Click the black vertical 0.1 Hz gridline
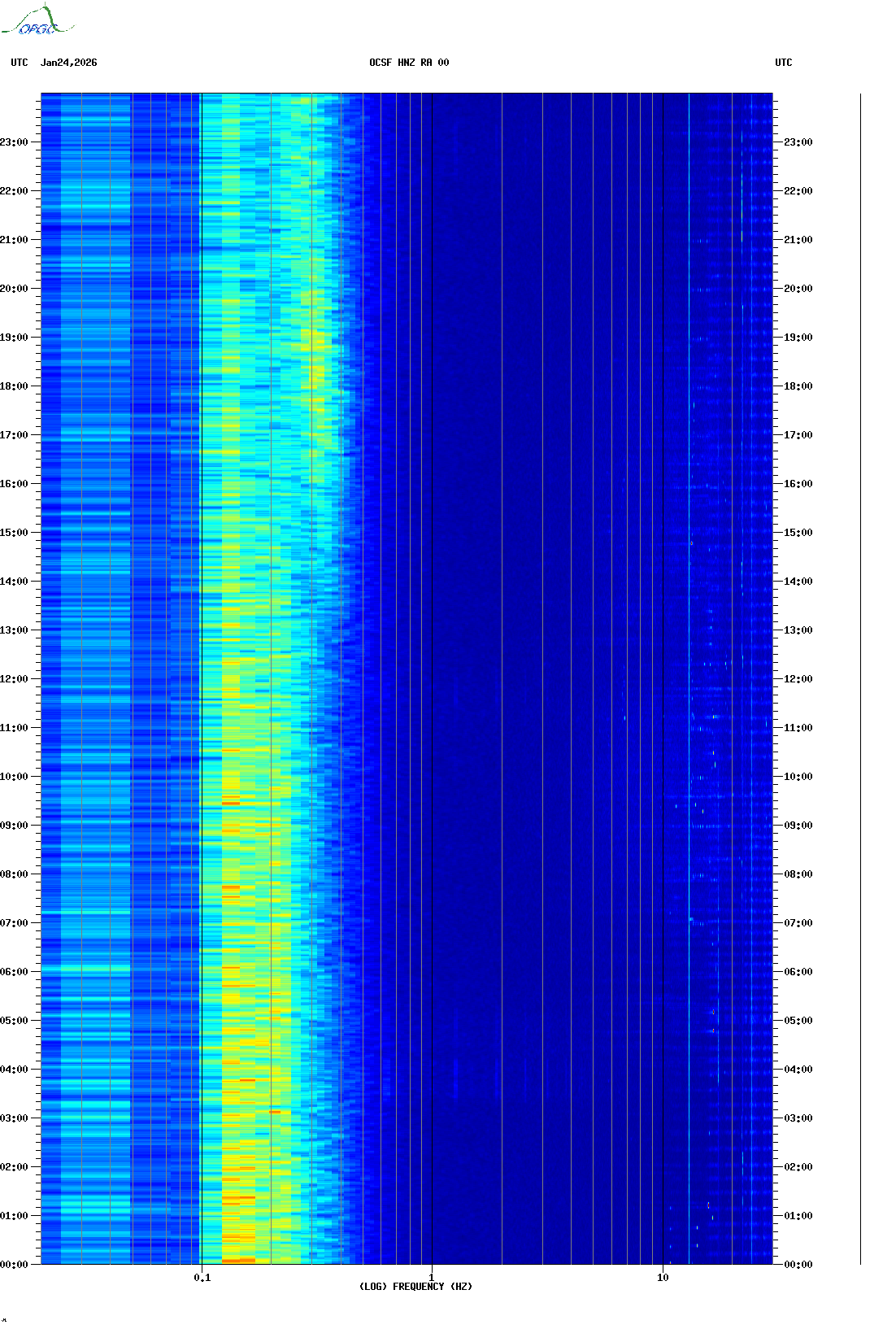This screenshot has width=896, height=1329. 201,678
